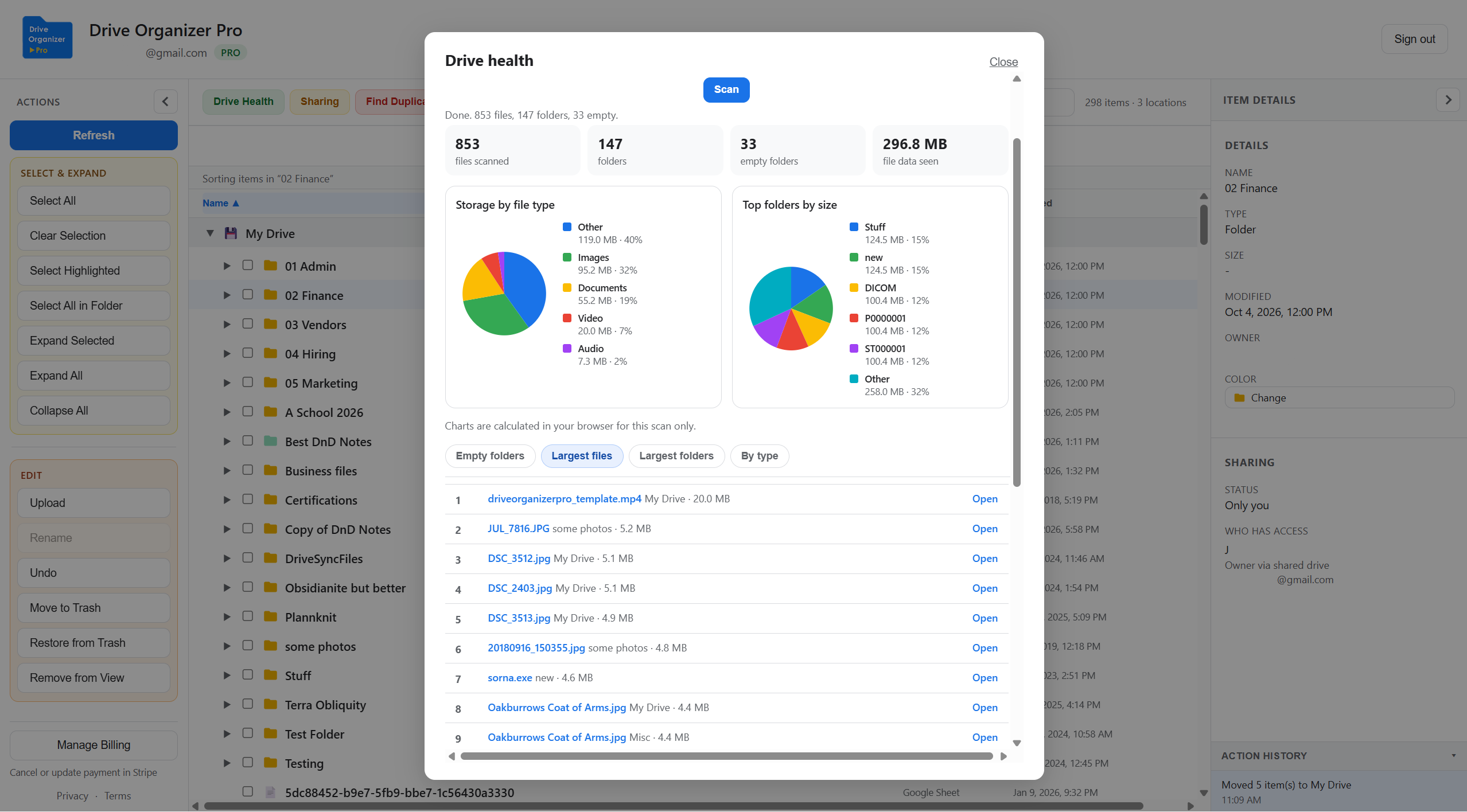Click the Name column sort header
This screenshot has width=1467, height=812.
click(x=221, y=203)
